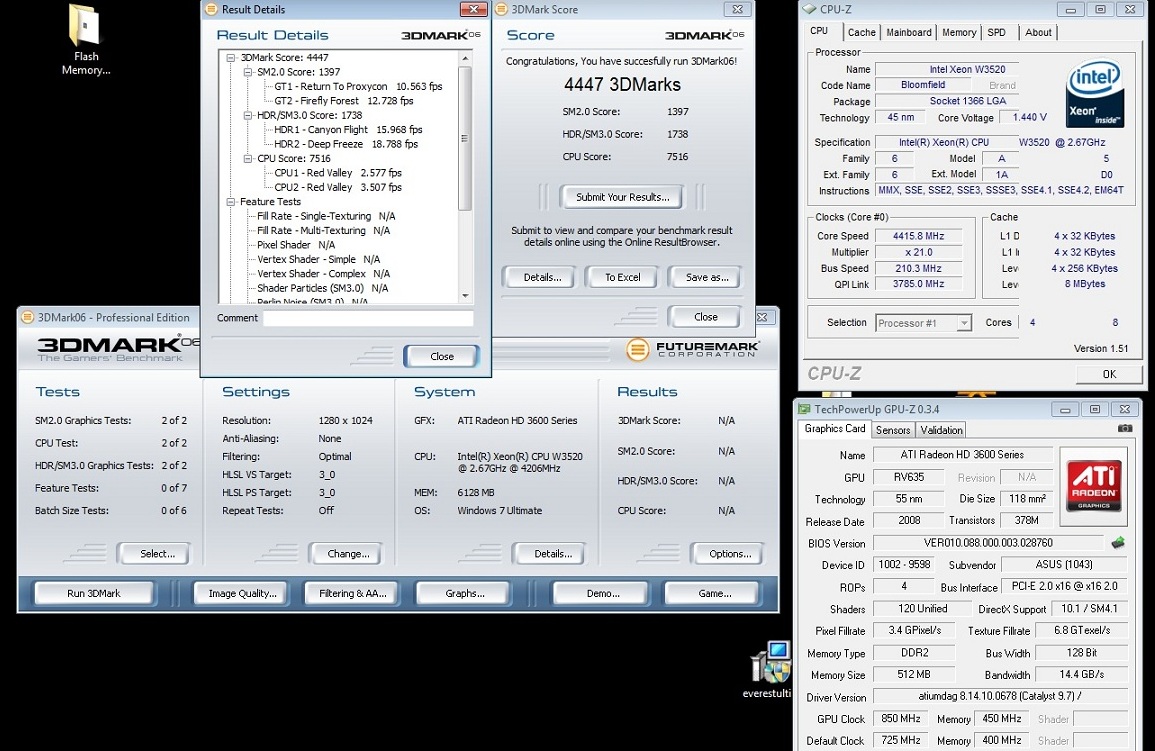Open Filtering & AA tool
The width and height of the screenshot is (1155, 751).
point(352,593)
